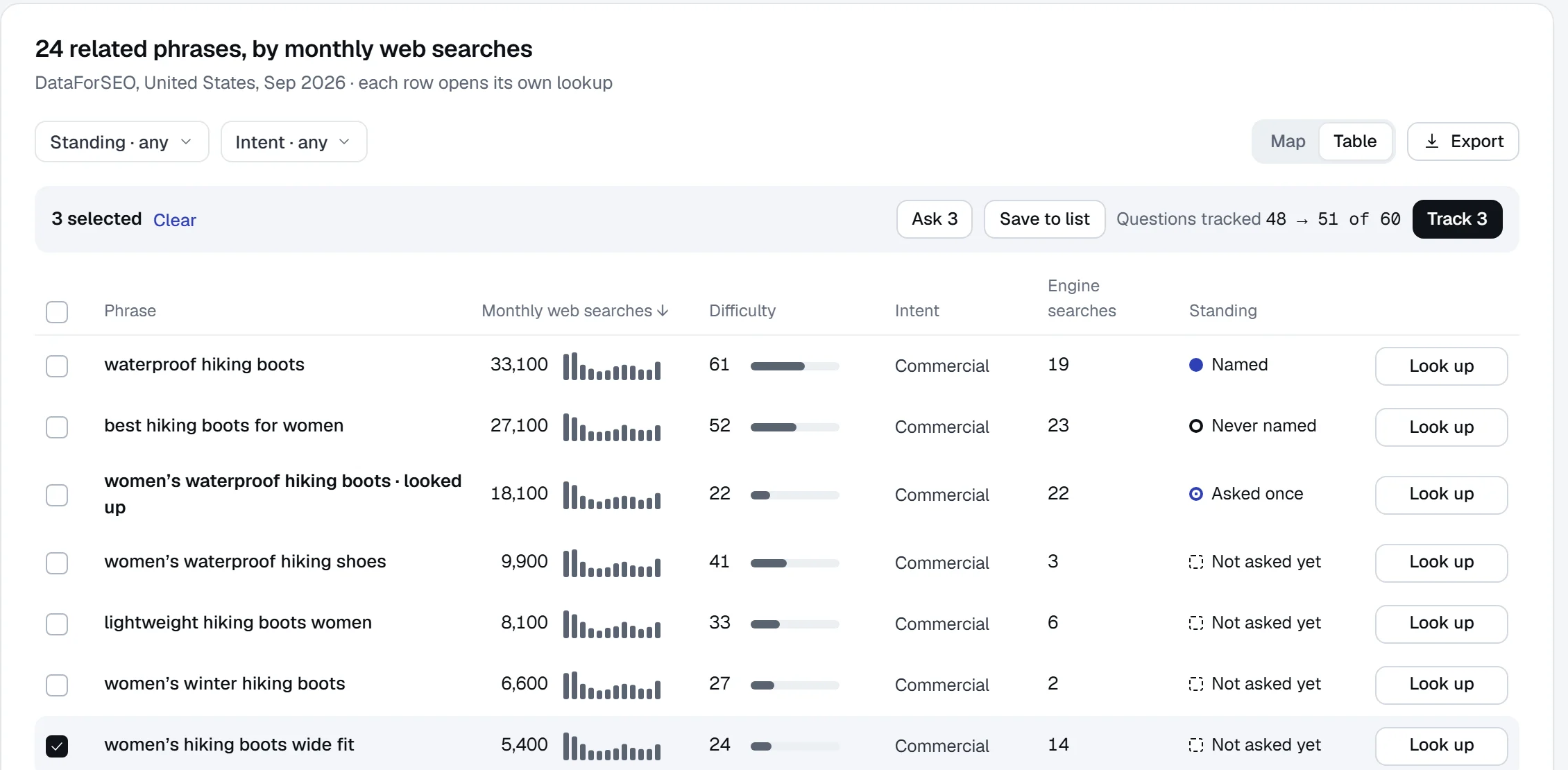Check the best hiking boots for women row
This screenshot has height=770, width=1568.
[57, 427]
